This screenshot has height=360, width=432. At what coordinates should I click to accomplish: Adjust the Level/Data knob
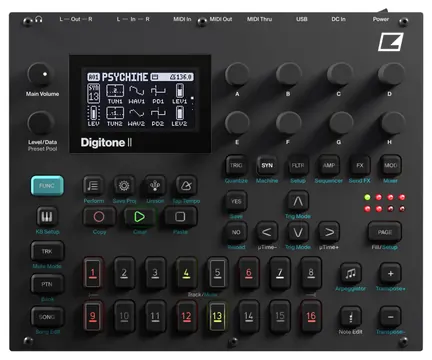(x=40, y=123)
